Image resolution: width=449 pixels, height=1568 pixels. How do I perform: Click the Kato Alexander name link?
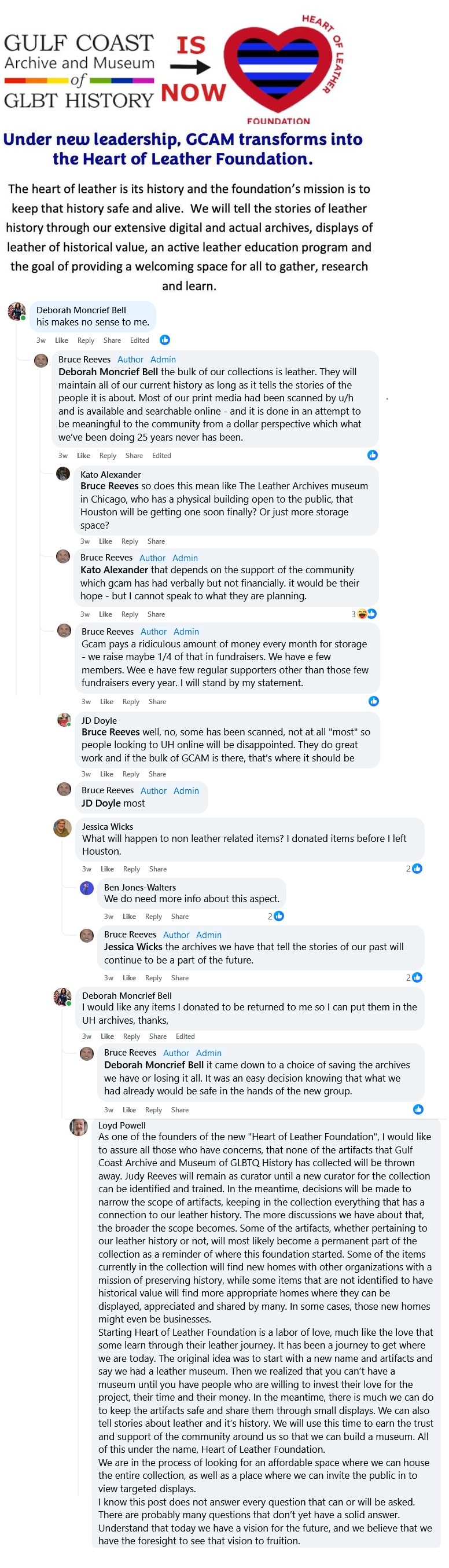pyautogui.click(x=111, y=474)
